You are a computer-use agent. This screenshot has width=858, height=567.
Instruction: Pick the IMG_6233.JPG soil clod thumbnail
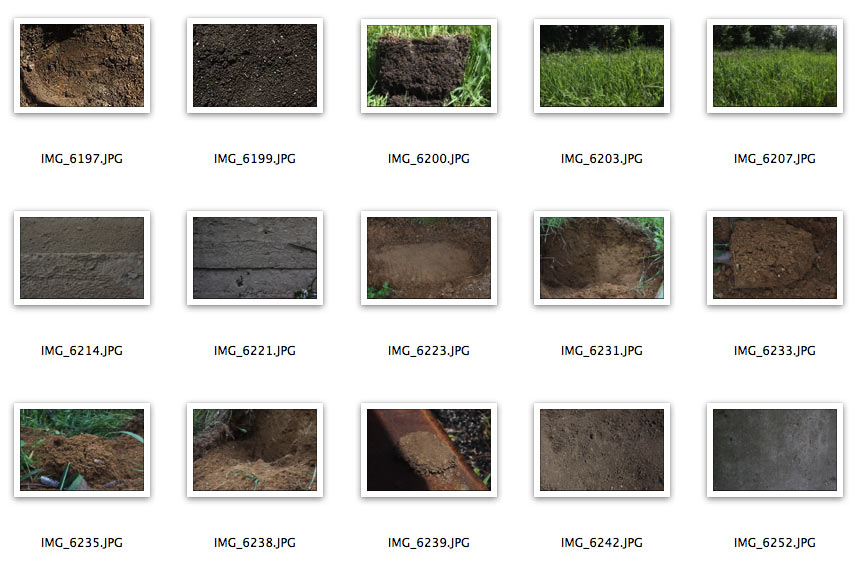775,258
